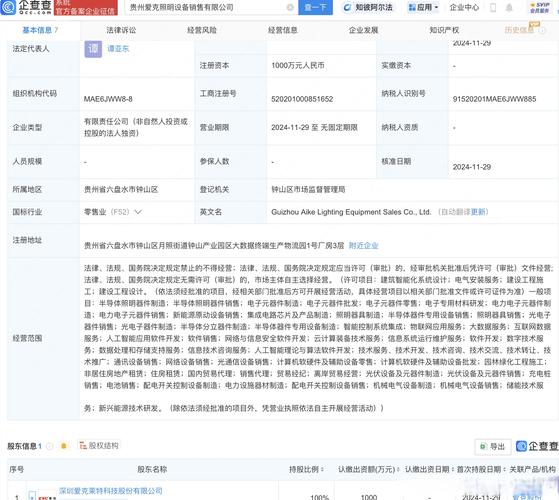Select registration authority 钟山区市场监督管理局

pyautogui.click(x=308, y=190)
